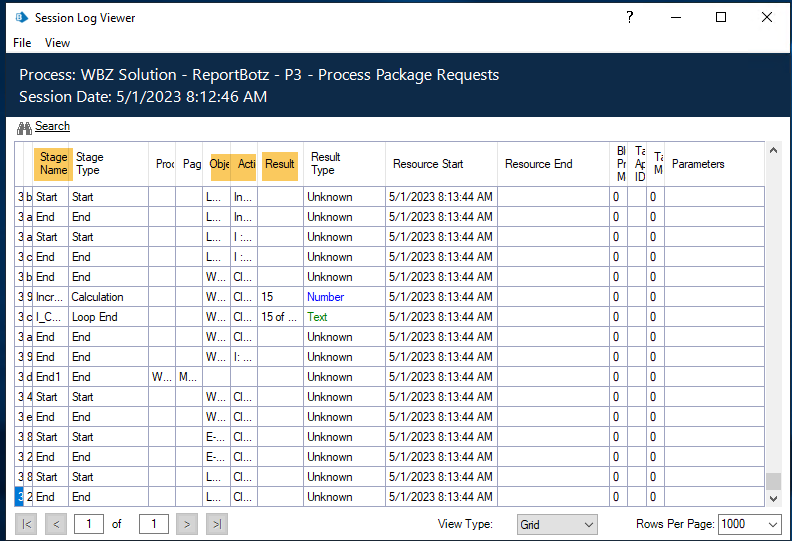Click the 'Calculation' stage type cell
Image resolution: width=792 pixels, height=541 pixels.
(108, 297)
